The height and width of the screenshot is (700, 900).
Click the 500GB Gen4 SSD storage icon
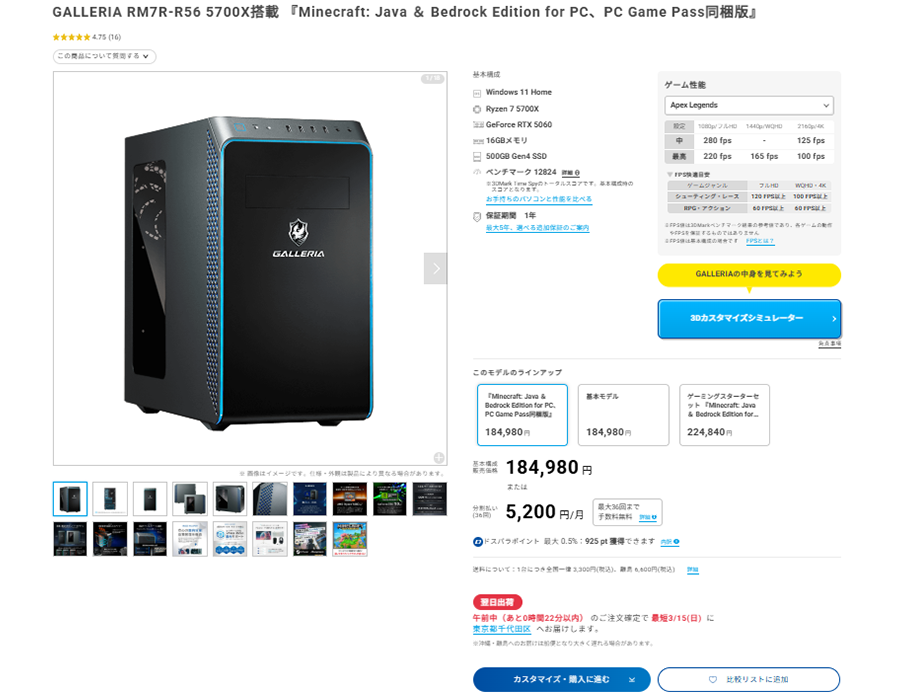477,156
